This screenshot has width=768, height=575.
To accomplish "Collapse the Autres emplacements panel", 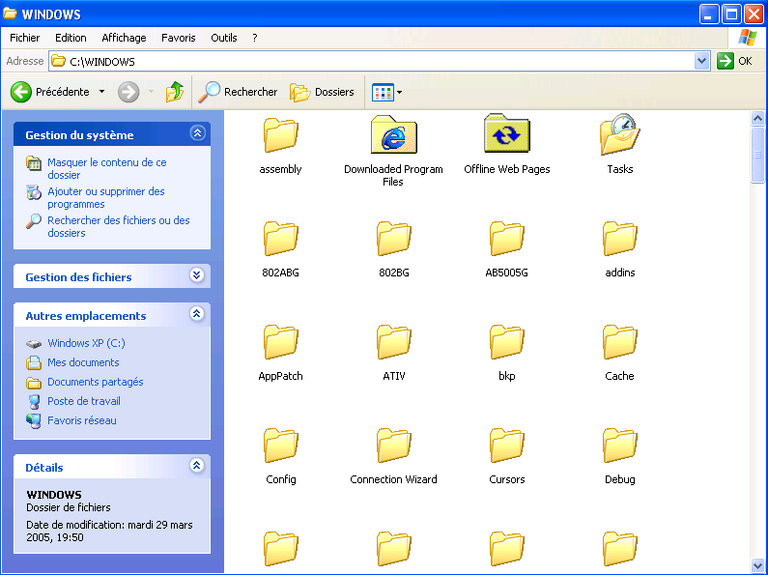I will 196,313.
